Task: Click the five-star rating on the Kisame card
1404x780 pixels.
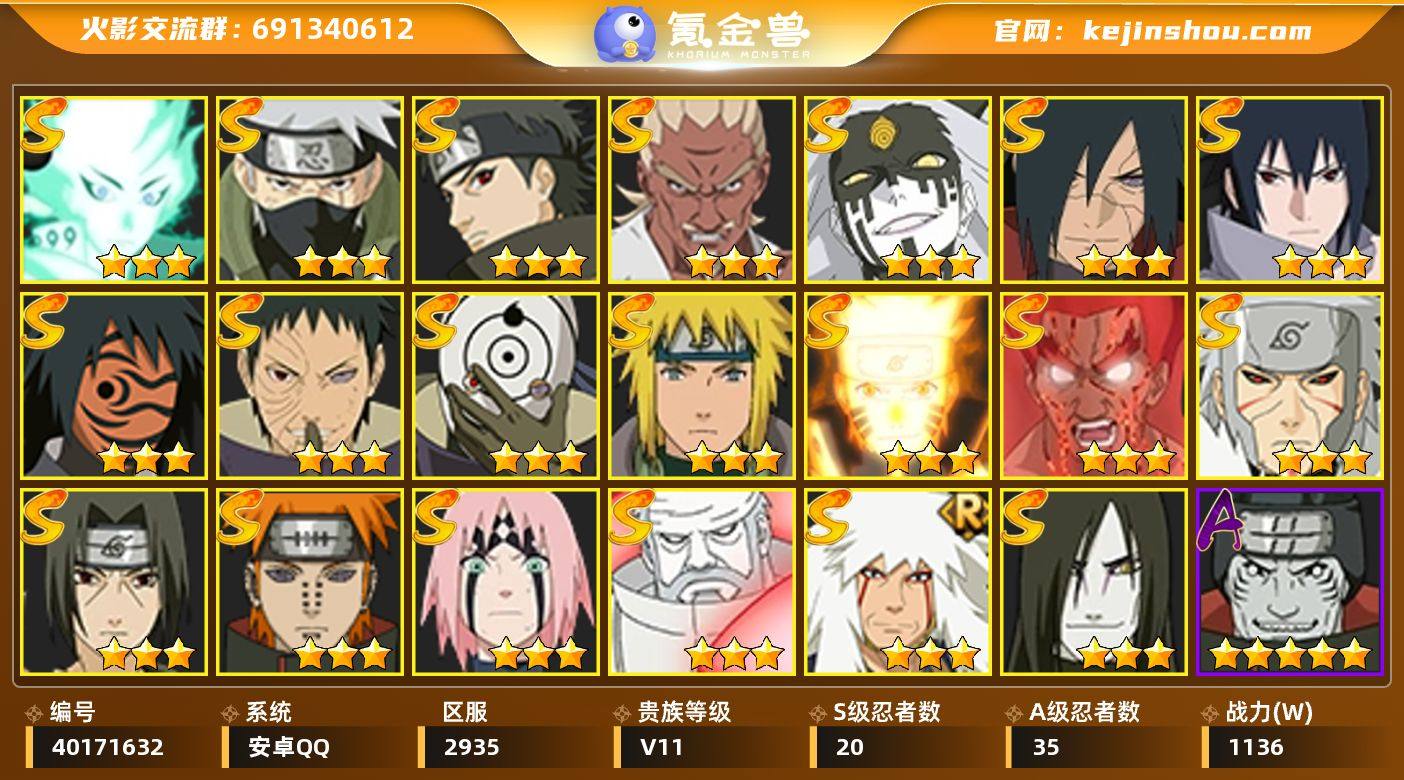Action: point(1290,655)
